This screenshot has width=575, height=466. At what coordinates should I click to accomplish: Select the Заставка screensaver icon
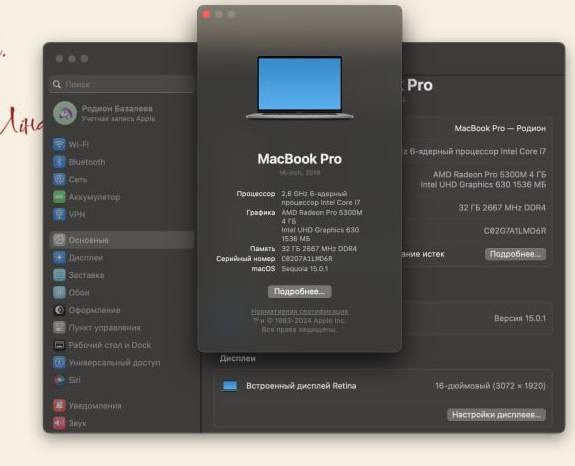59,275
